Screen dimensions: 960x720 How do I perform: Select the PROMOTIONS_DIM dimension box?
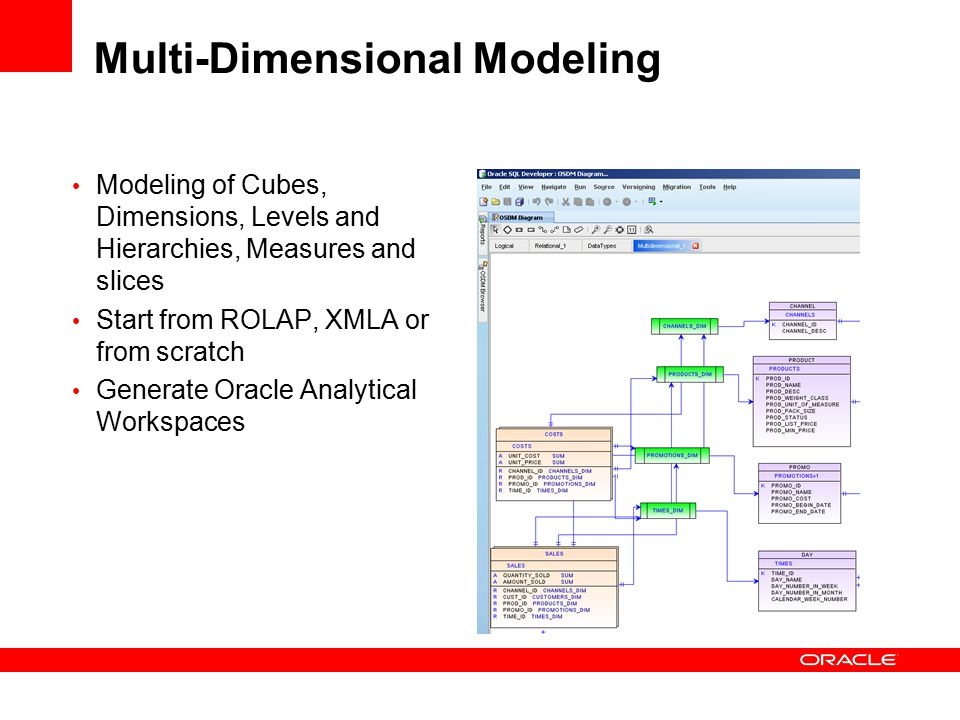(x=672, y=455)
